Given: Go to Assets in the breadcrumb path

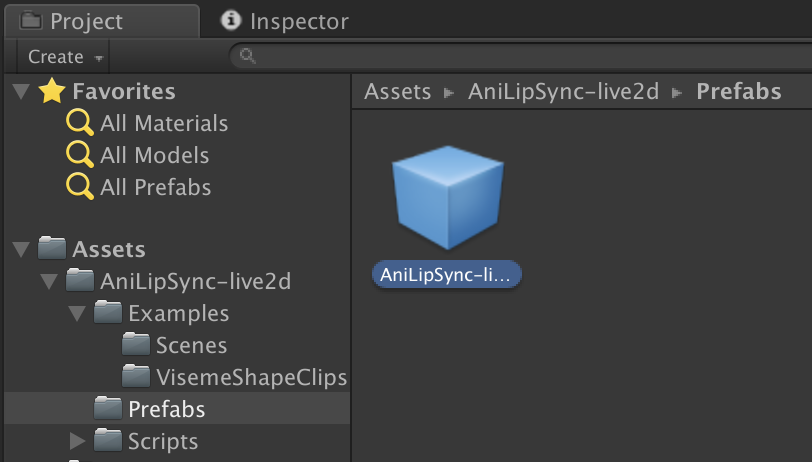Looking at the screenshot, I should pyautogui.click(x=397, y=92).
